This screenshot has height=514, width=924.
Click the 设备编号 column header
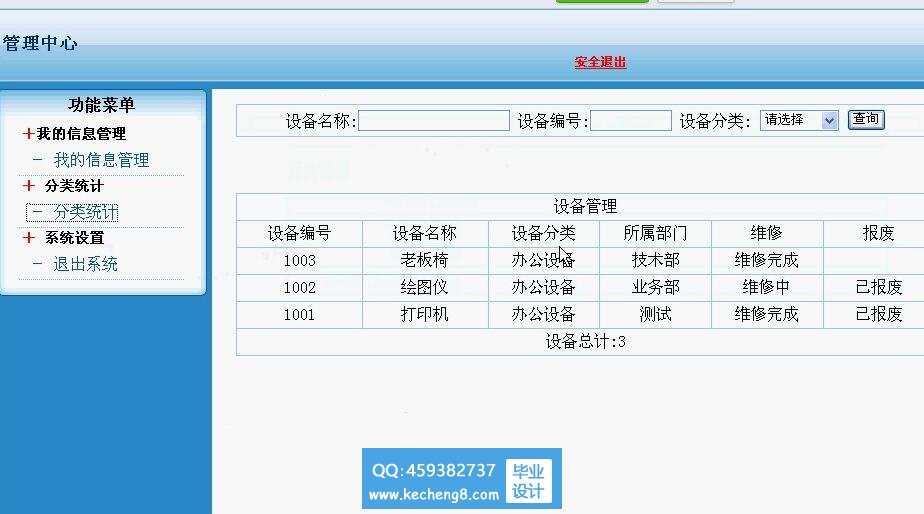[299, 233]
